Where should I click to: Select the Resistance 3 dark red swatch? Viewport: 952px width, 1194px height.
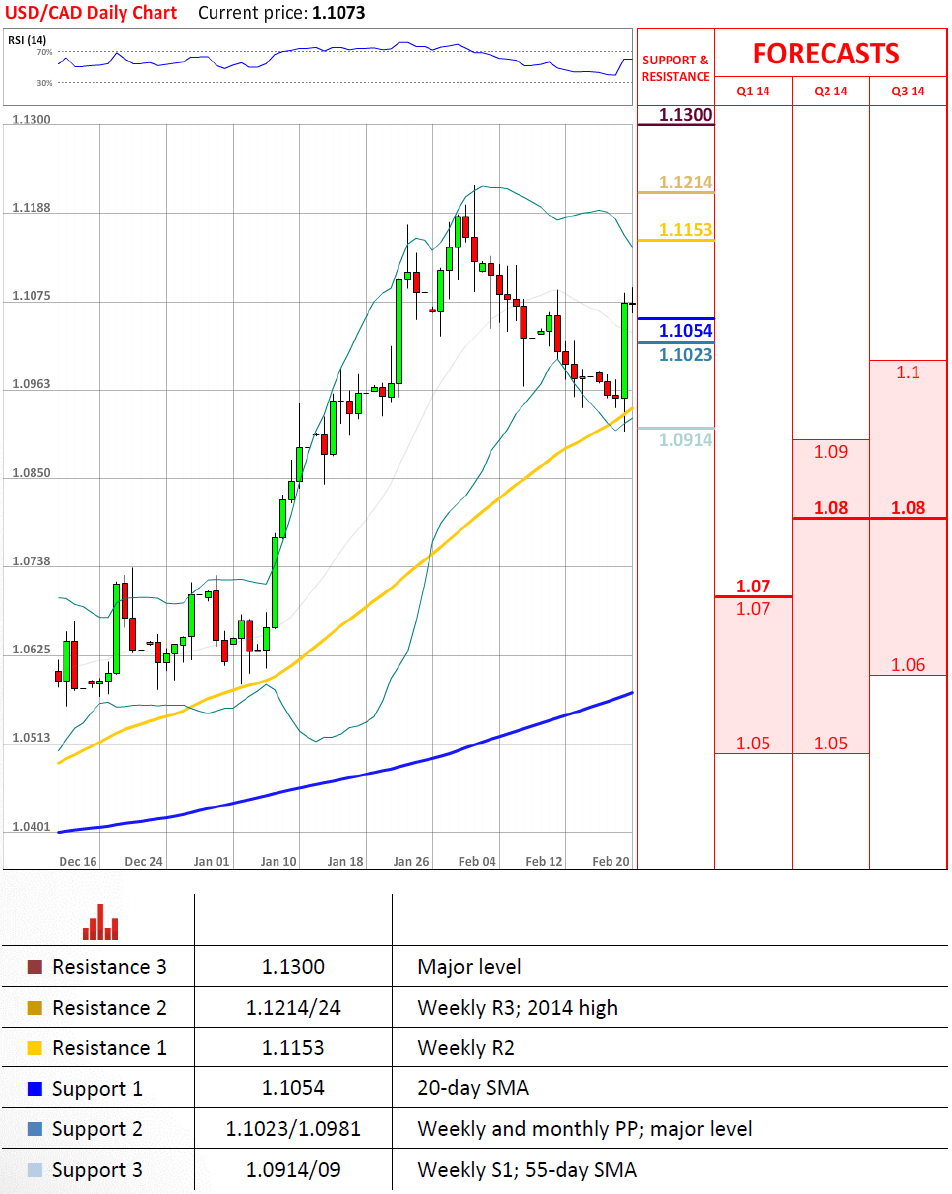pos(35,967)
